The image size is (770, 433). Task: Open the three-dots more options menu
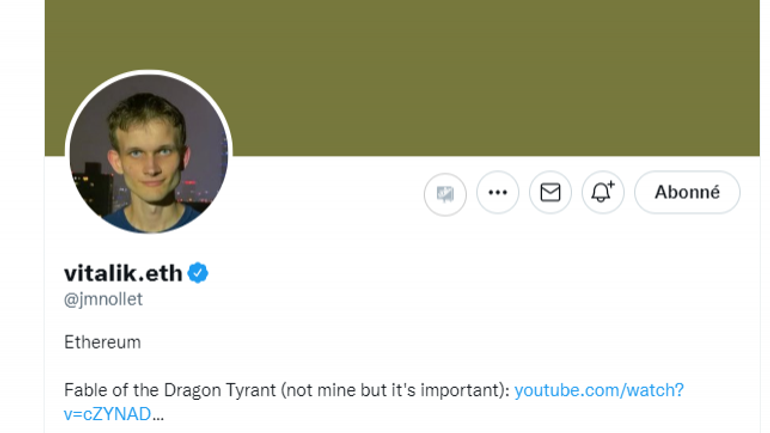(497, 193)
